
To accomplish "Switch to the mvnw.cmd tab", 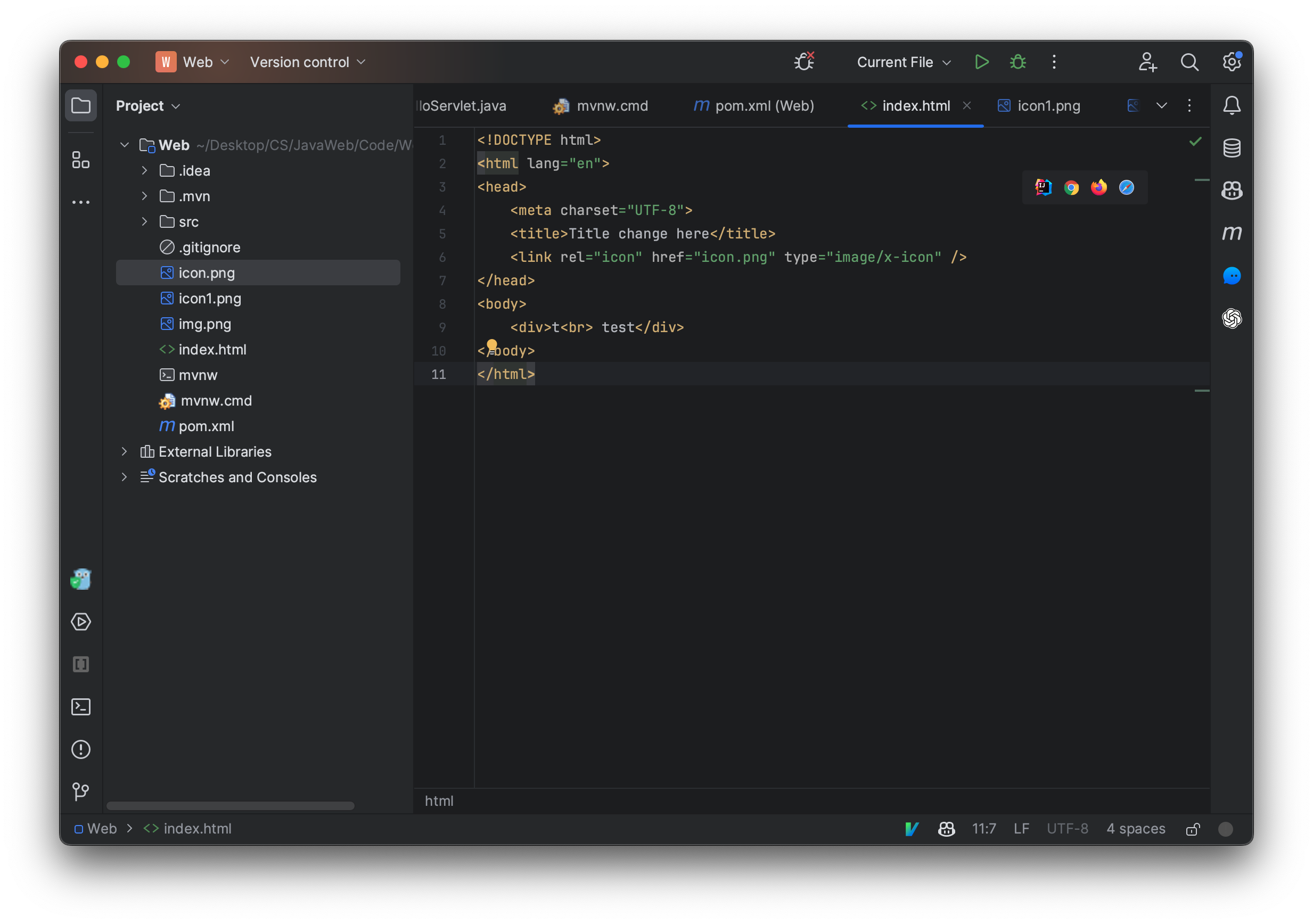I will pos(600,106).
